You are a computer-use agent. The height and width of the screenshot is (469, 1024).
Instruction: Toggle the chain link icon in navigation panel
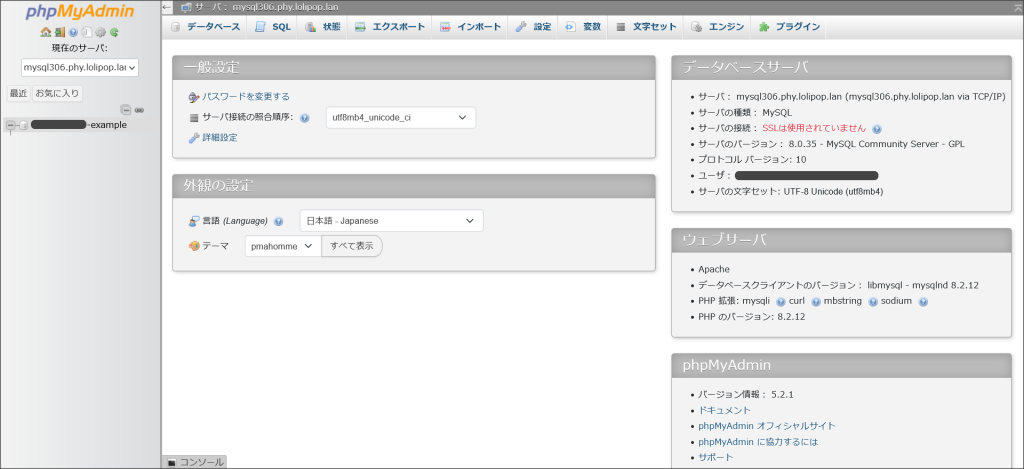[138, 110]
